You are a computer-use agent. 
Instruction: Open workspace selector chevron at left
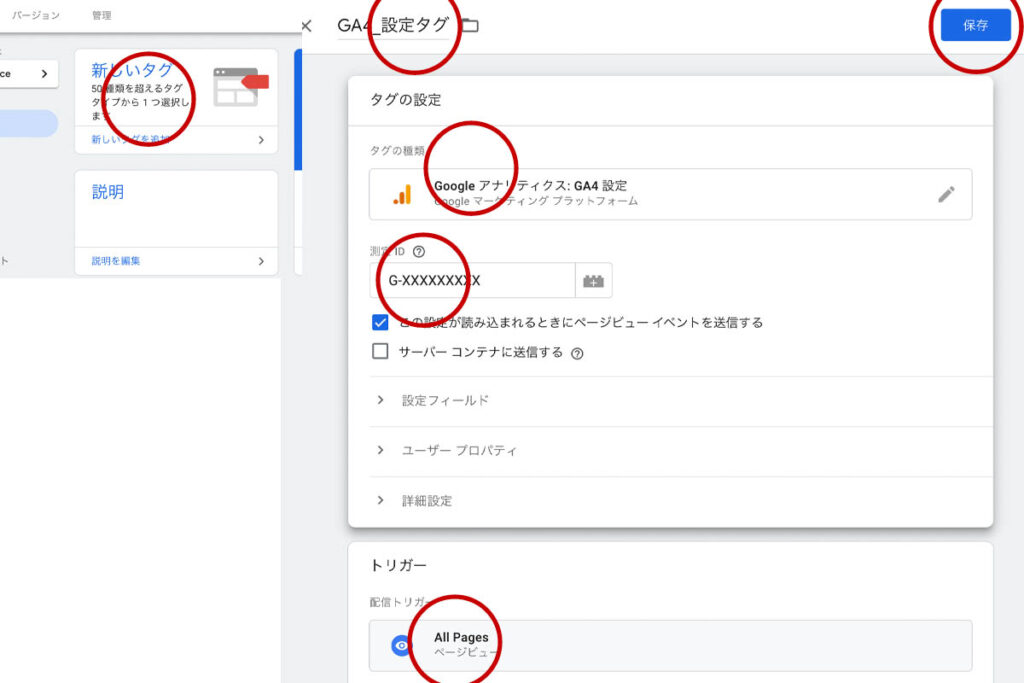click(x=44, y=74)
